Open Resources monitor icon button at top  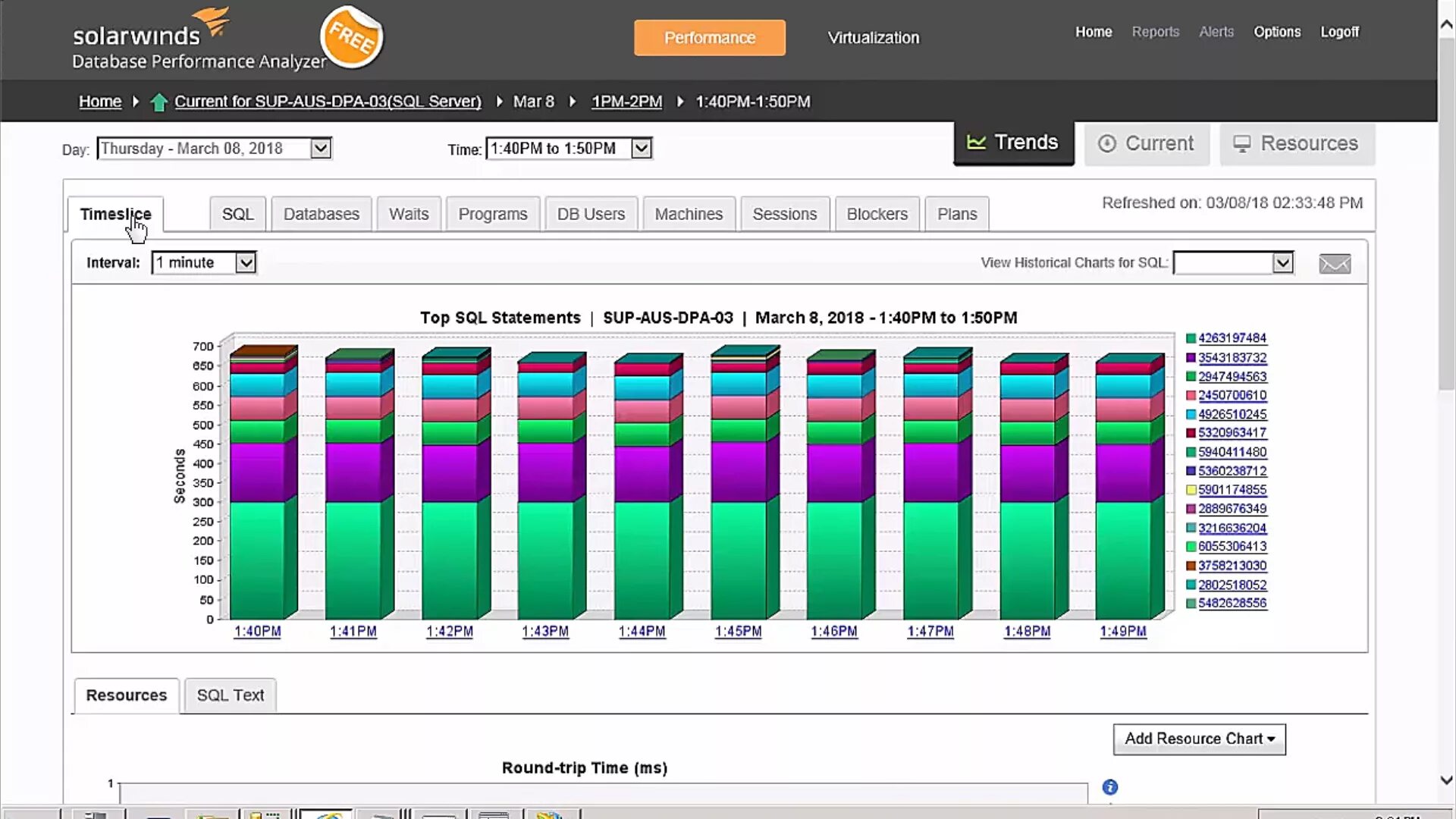click(x=1297, y=143)
